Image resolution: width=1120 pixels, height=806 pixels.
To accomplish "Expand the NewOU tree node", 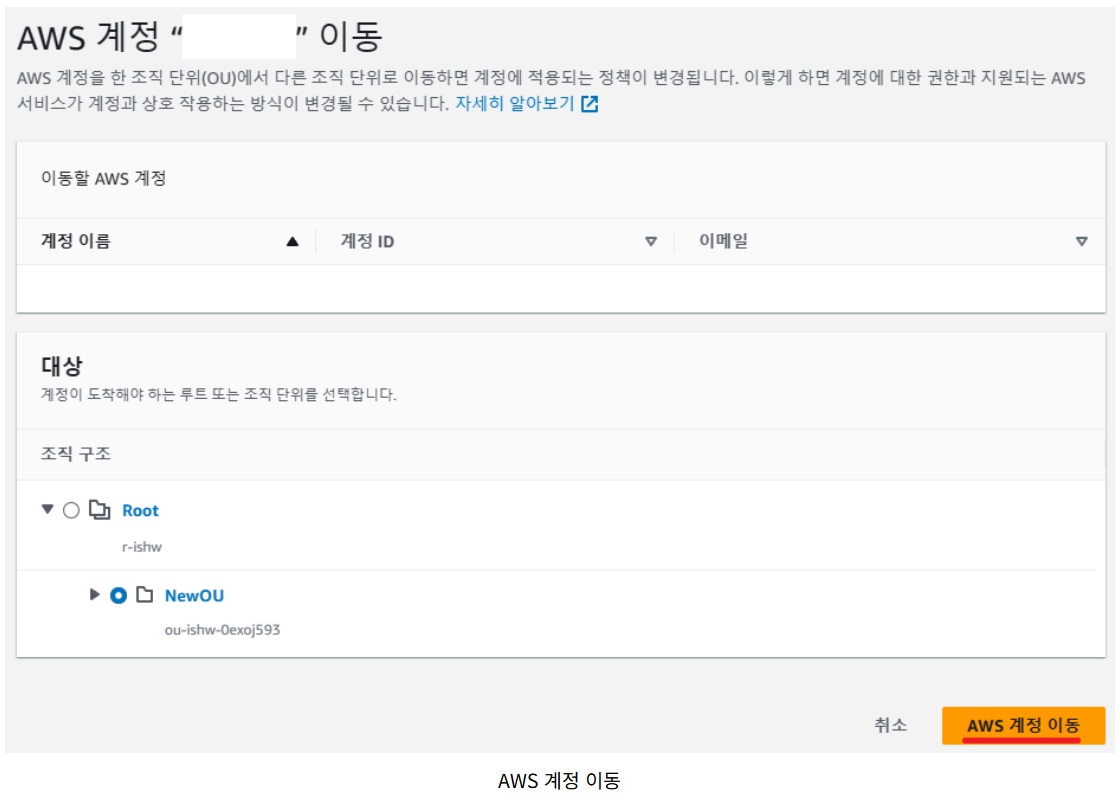I will pos(94,594).
